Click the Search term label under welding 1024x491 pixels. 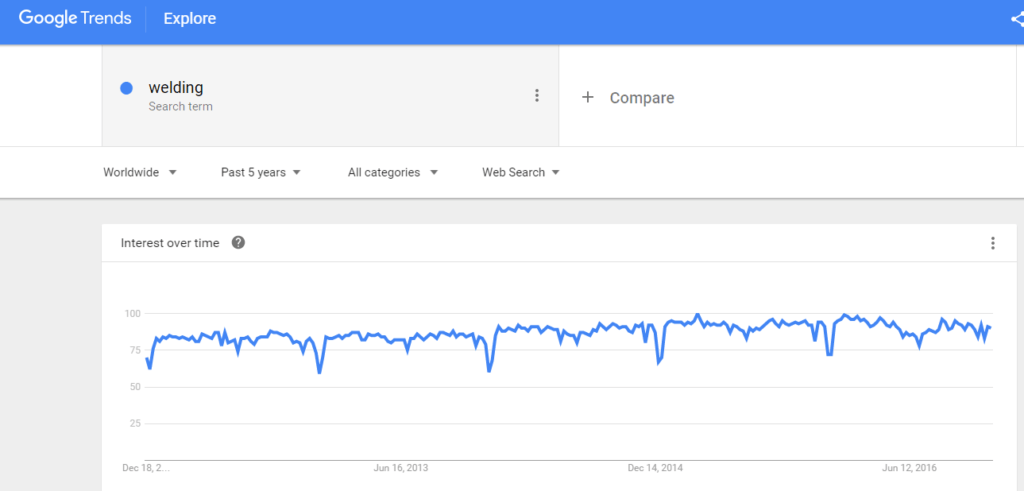coord(180,106)
